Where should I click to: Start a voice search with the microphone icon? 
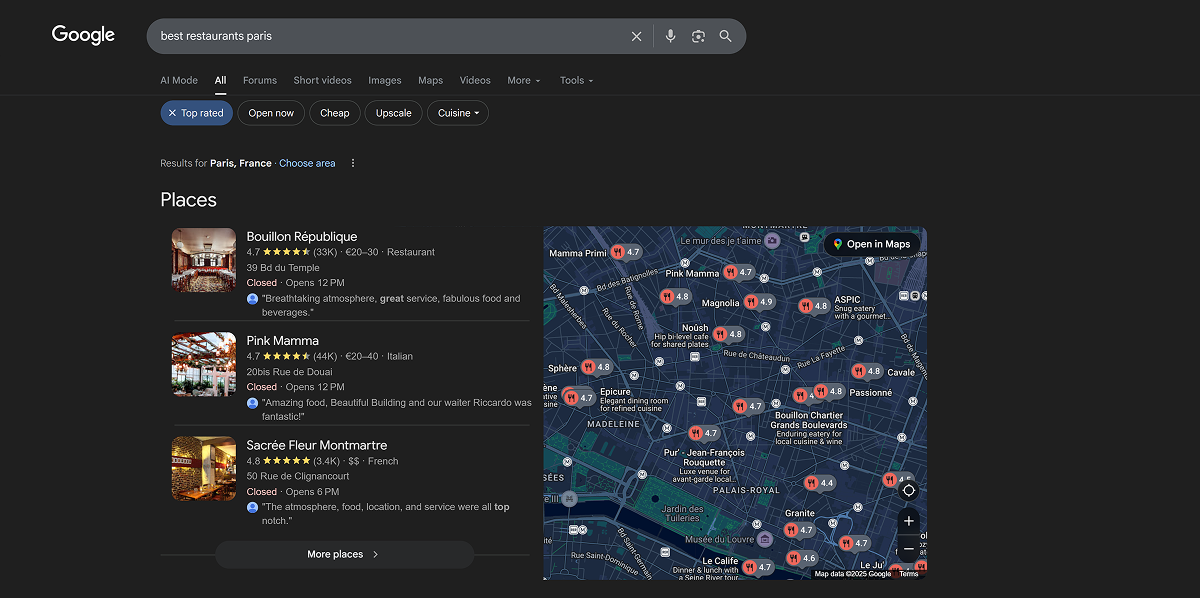(x=670, y=36)
